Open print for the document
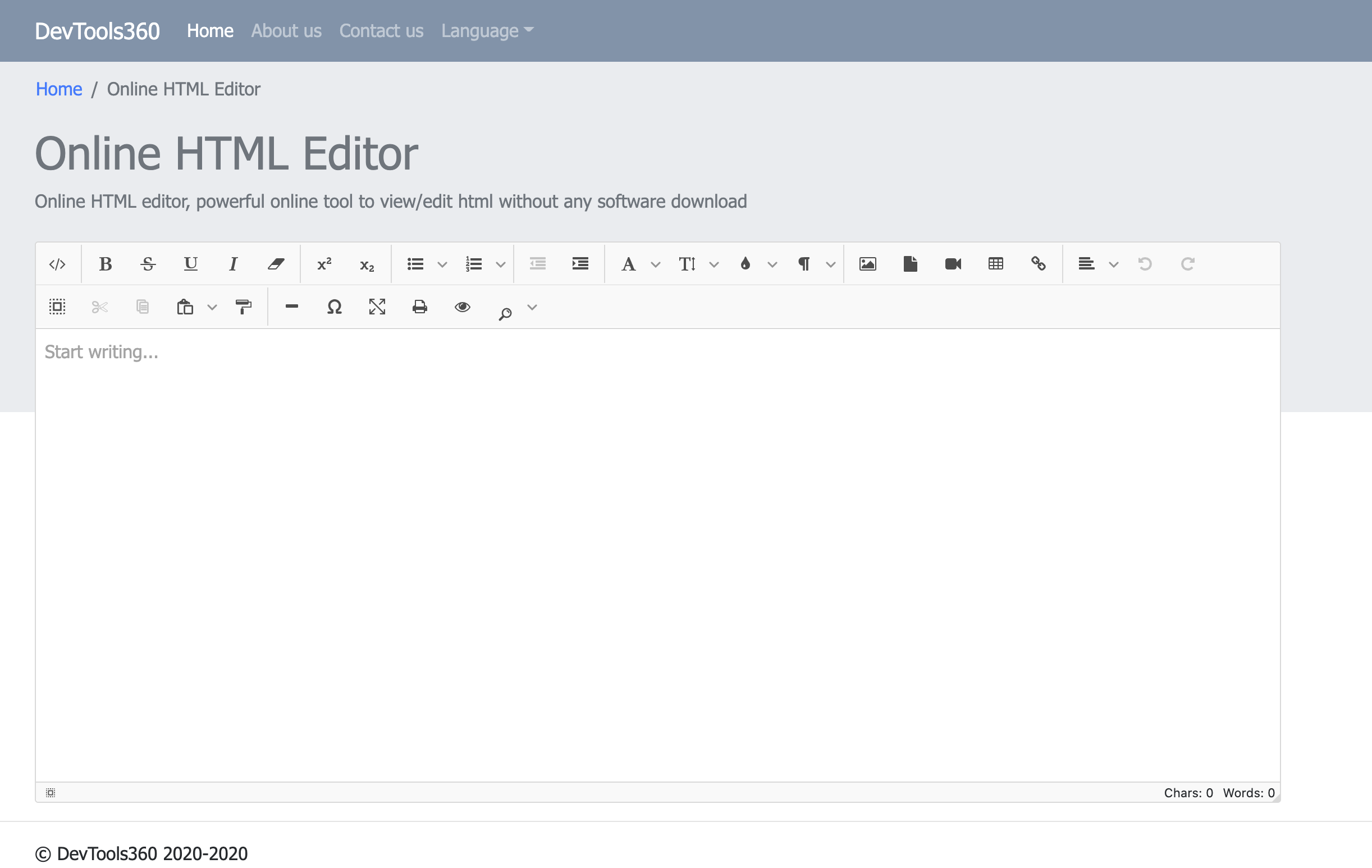Image resolution: width=1372 pixels, height=868 pixels. [419, 307]
